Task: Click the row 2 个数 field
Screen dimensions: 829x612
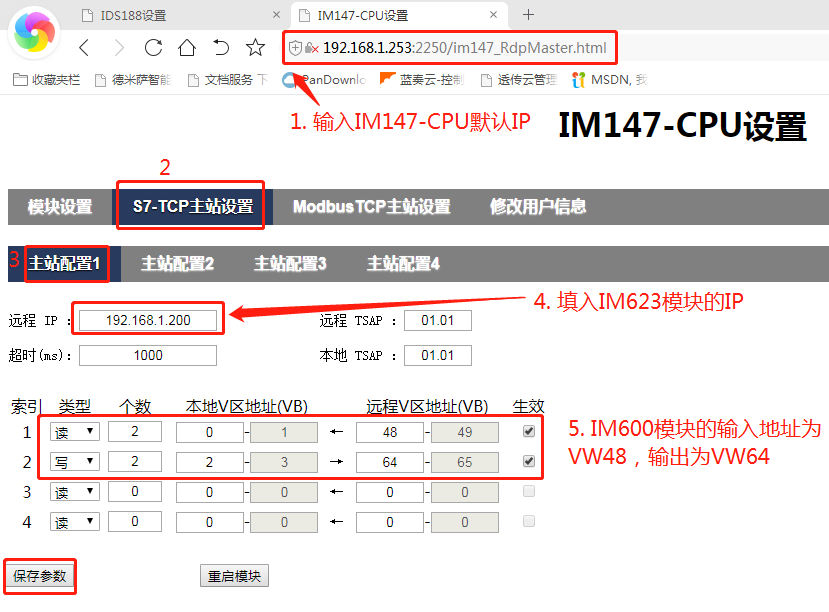Action: pyautogui.click(x=135, y=462)
